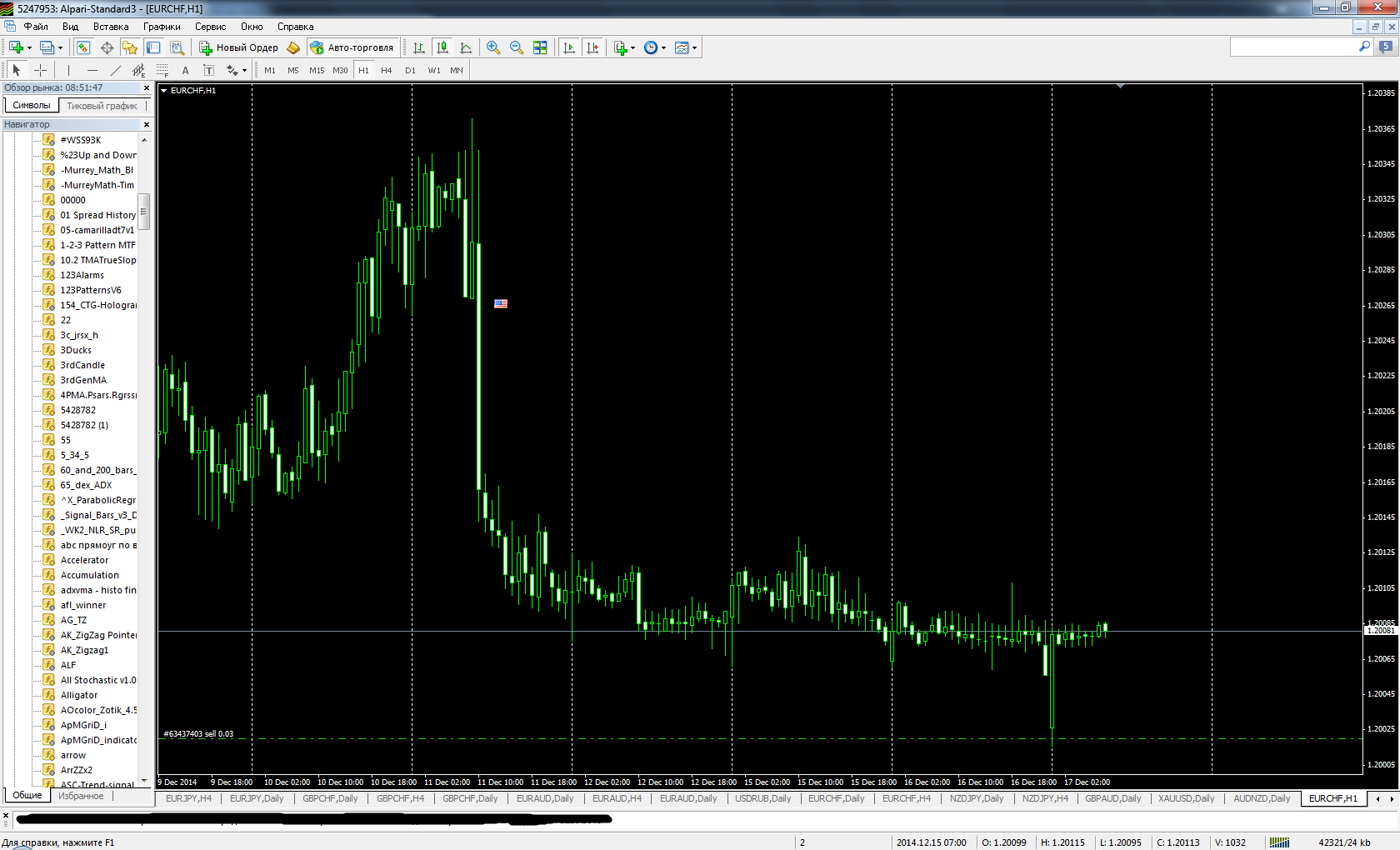Select the text label tool
This screenshot has height=850, width=1400.
pos(208,70)
